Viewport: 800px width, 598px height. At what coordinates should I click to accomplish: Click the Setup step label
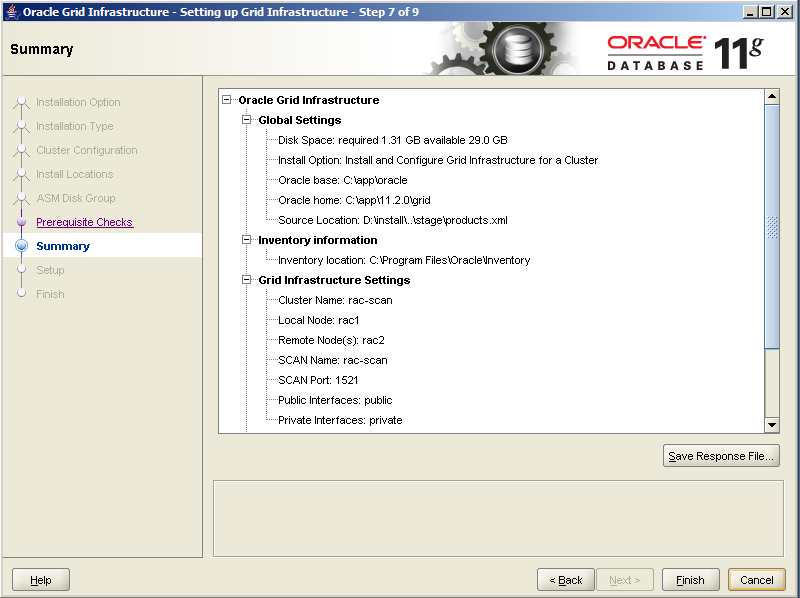pyautogui.click(x=50, y=270)
